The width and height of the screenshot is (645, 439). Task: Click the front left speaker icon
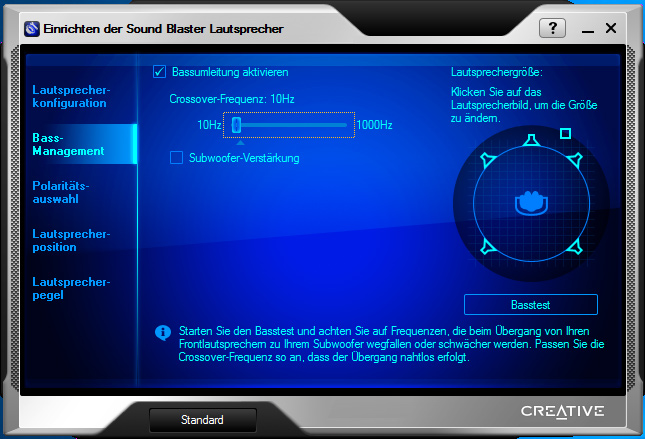[488, 159]
